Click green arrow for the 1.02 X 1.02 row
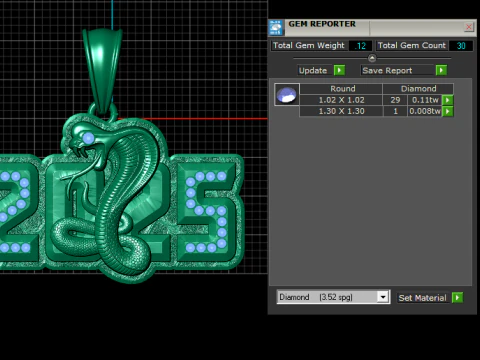 (448, 100)
